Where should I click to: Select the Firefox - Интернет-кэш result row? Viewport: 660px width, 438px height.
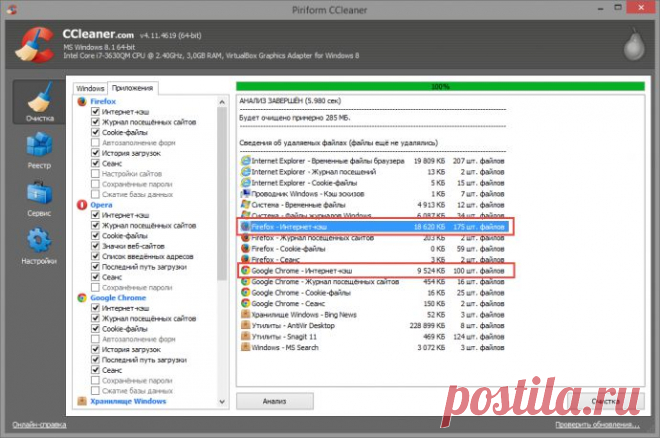click(x=374, y=227)
